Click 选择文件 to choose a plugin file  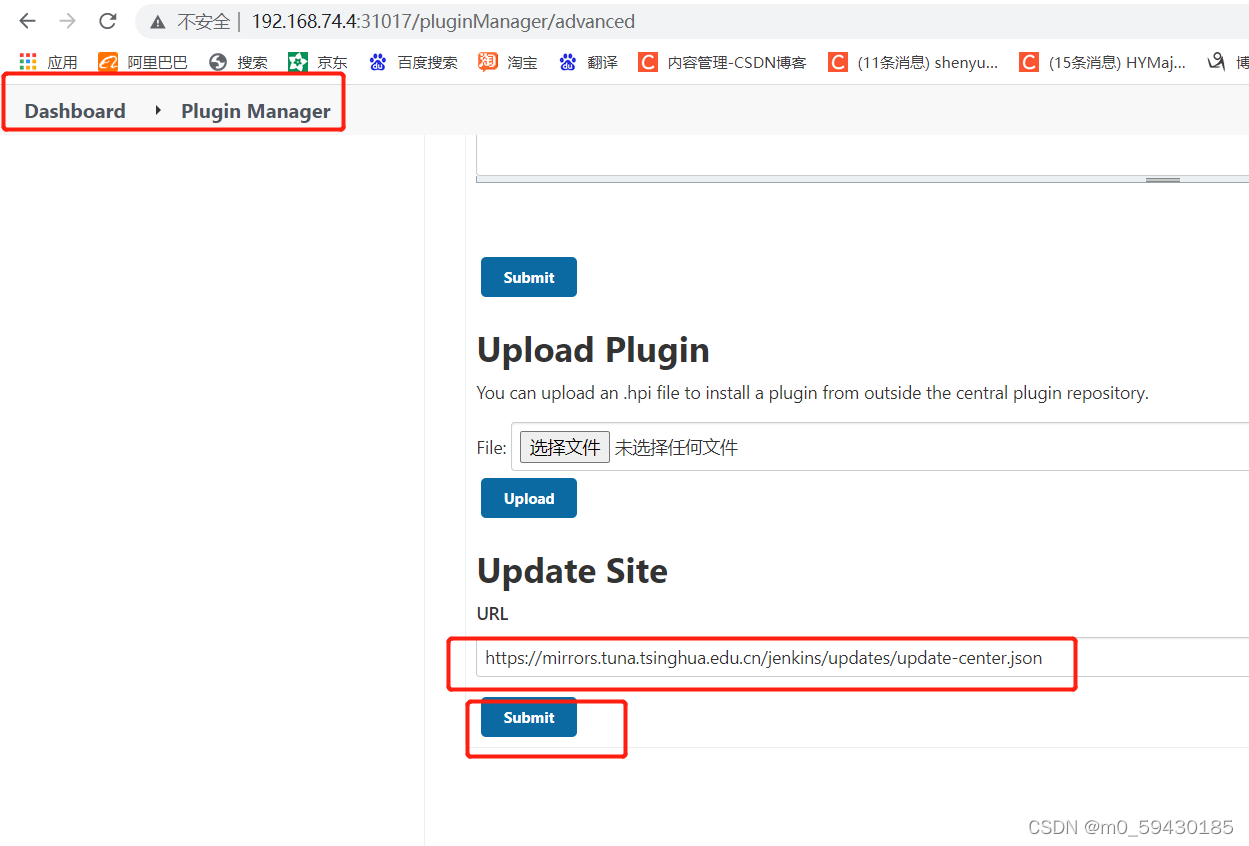pos(565,447)
